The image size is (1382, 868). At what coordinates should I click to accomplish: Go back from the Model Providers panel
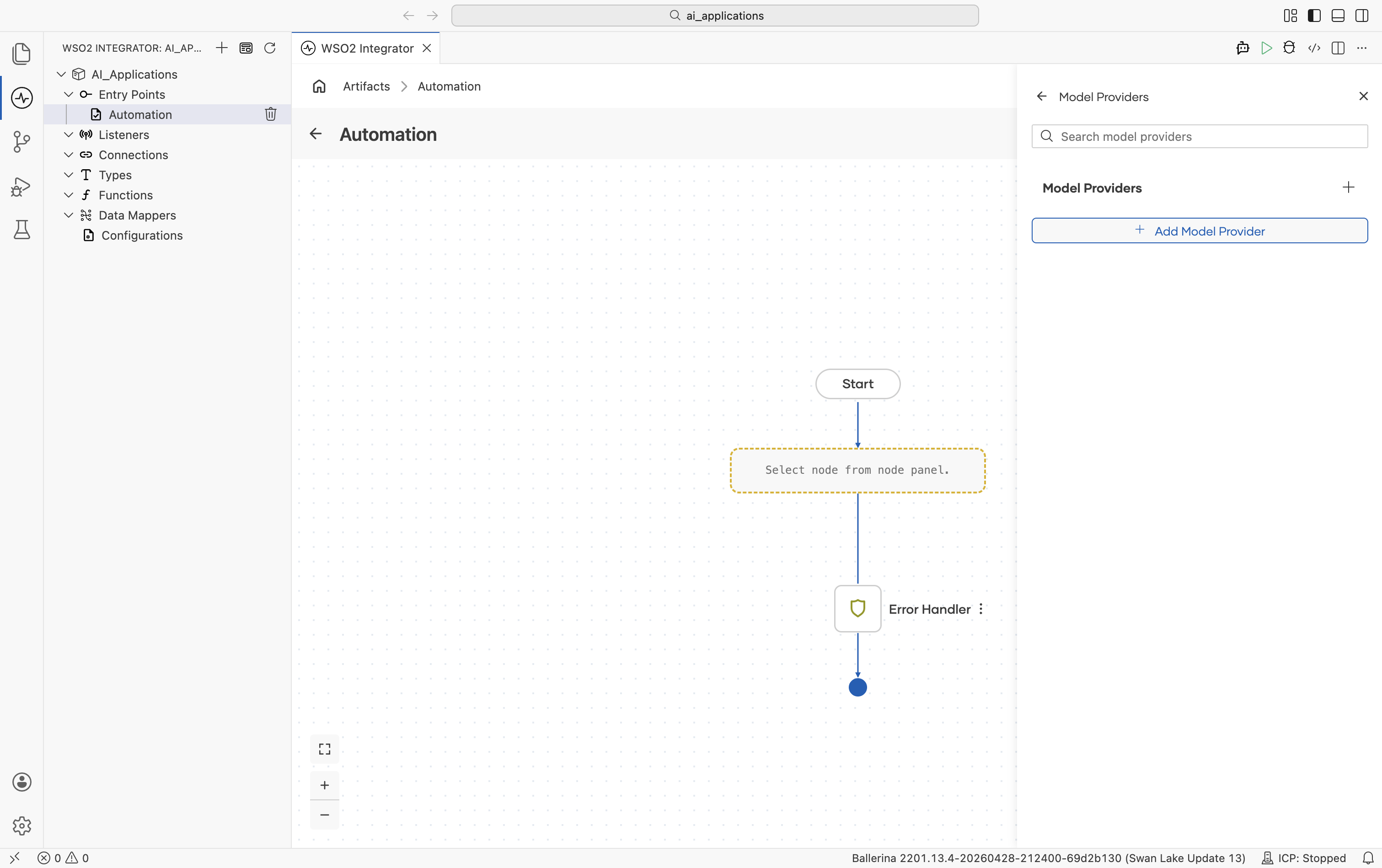1042,96
